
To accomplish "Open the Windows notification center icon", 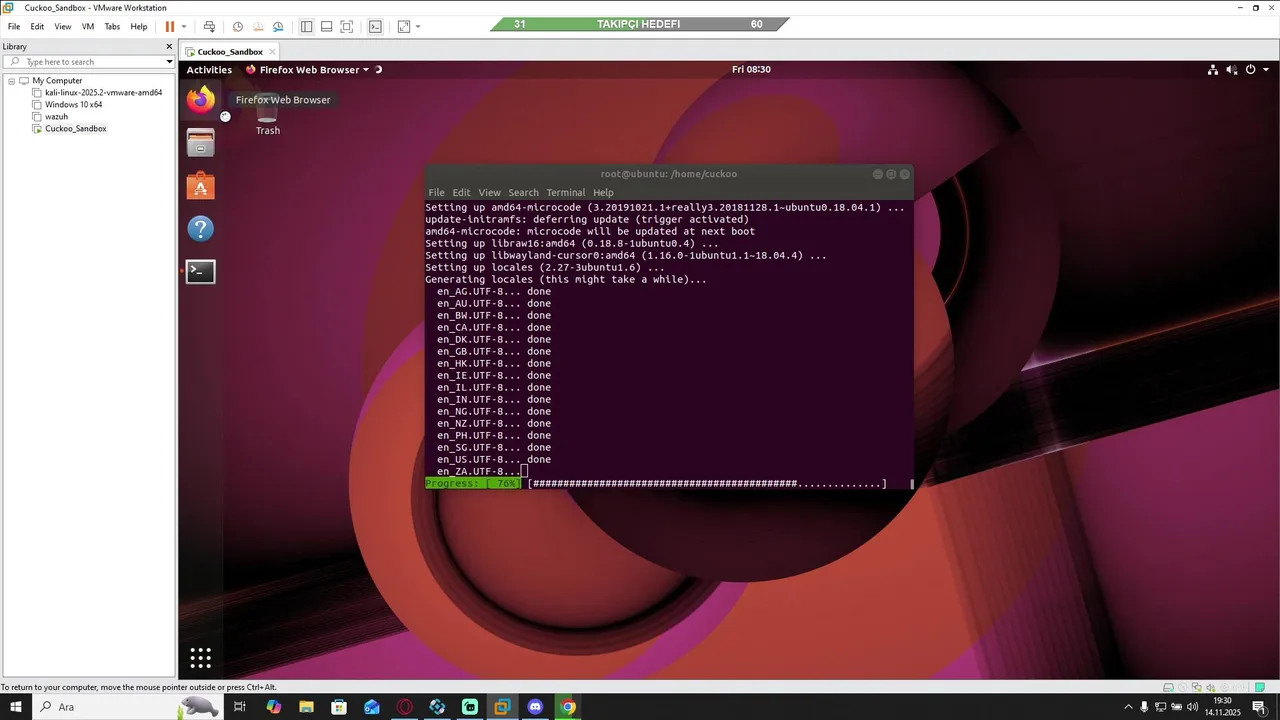I will pyautogui.click(x=1259, y=707).
